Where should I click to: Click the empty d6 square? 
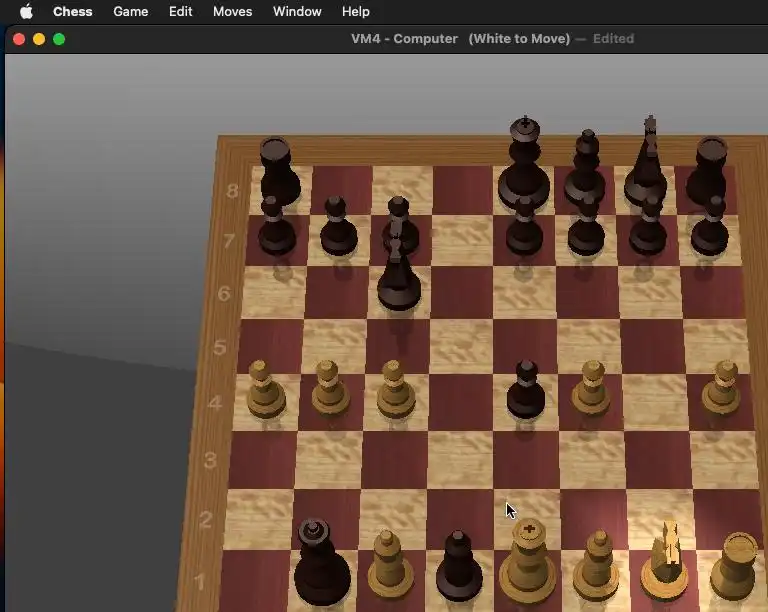(x=462, y=292)
